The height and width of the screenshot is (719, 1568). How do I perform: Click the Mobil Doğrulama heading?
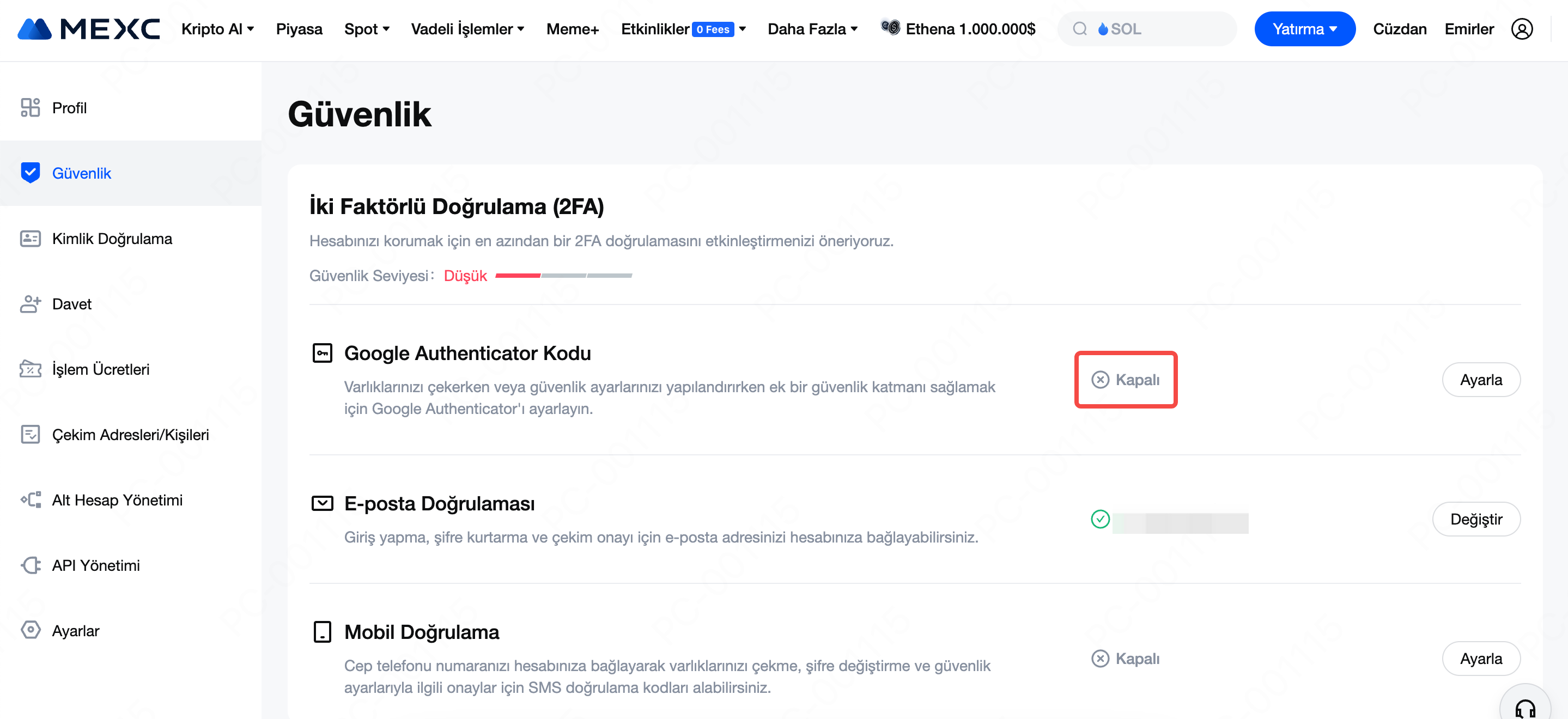tap(421, 632)
